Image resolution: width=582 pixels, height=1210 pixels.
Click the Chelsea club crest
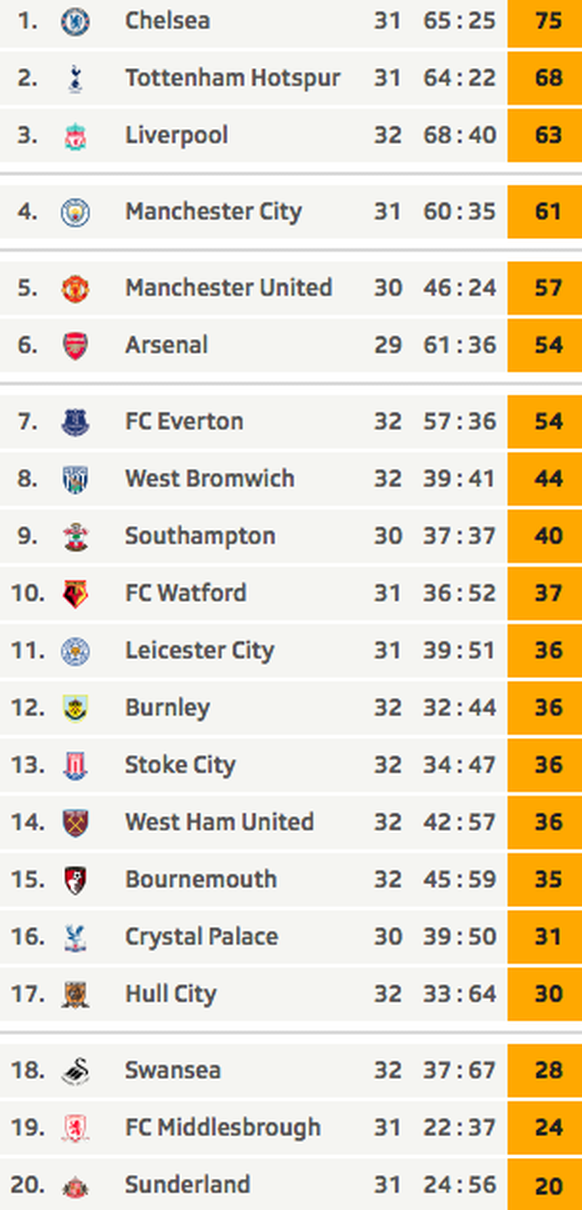(75, 20)
